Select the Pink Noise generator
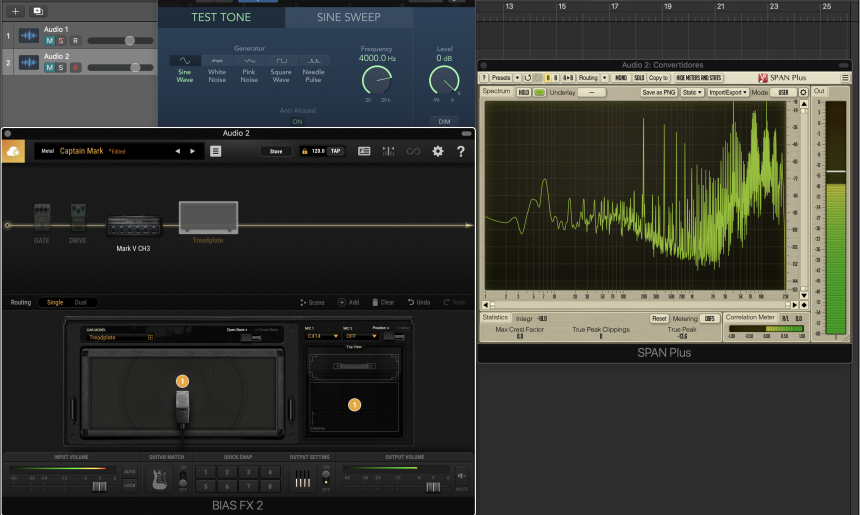The height and width of the screenshot is (515, 860). click(x=249, y=60)
